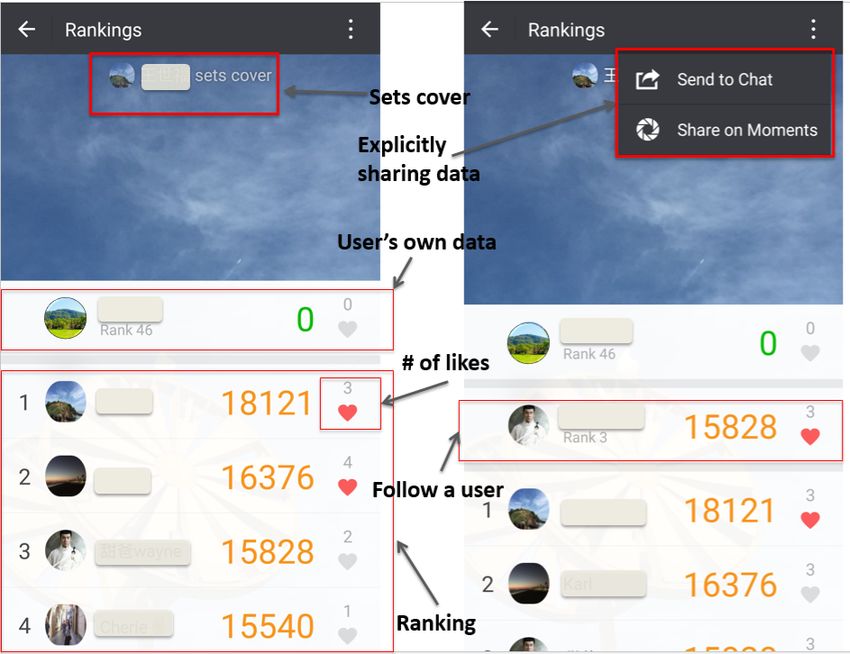Open rank 2 Karl avatar on right
Screen dimensions: 850x654
click(x=528, y=584)
